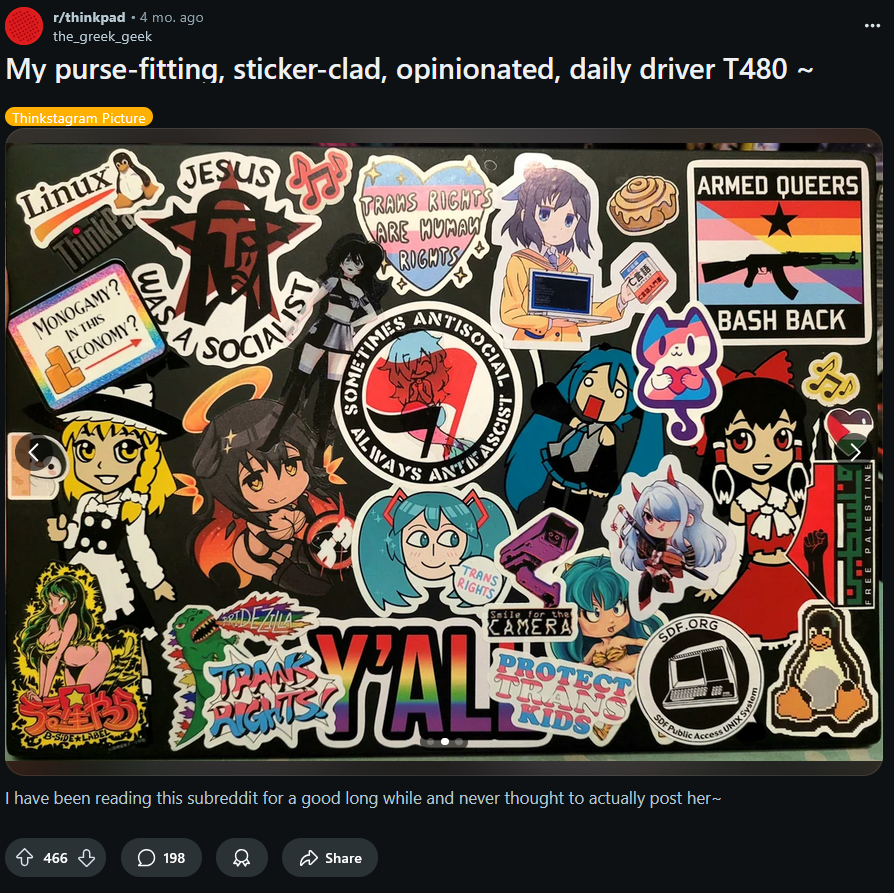Open the_greek_geek user profile
Image resolution: width=894 pixels, height=893 pixels.
pos(102,36)
